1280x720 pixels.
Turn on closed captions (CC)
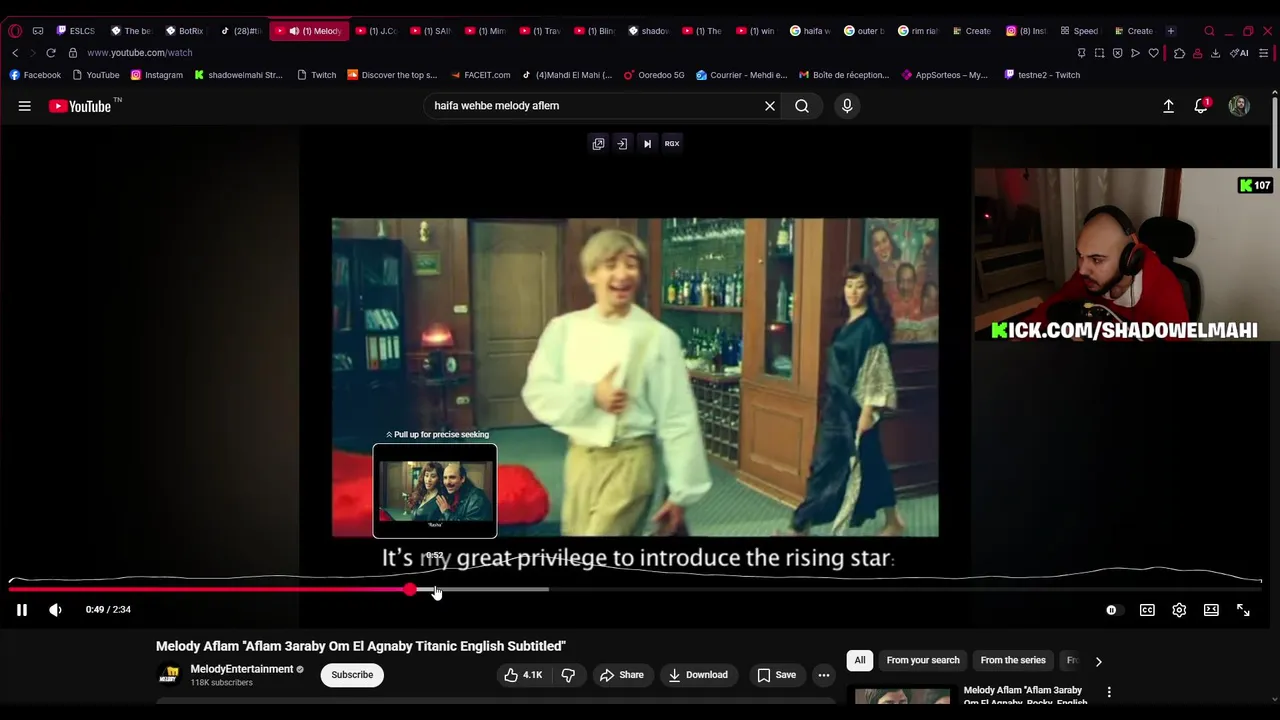(1147, 610)
